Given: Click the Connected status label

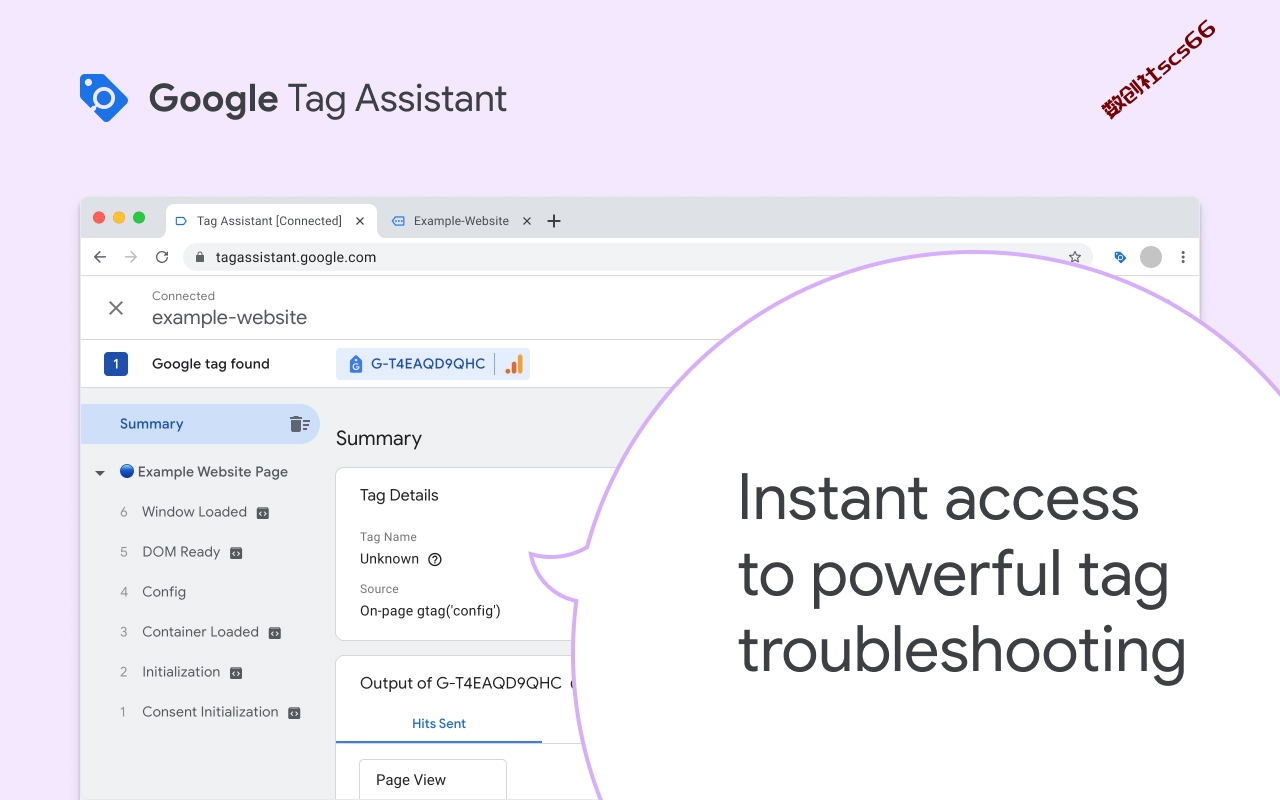Looking at the screenshot, I should click(x=183, y=296).
